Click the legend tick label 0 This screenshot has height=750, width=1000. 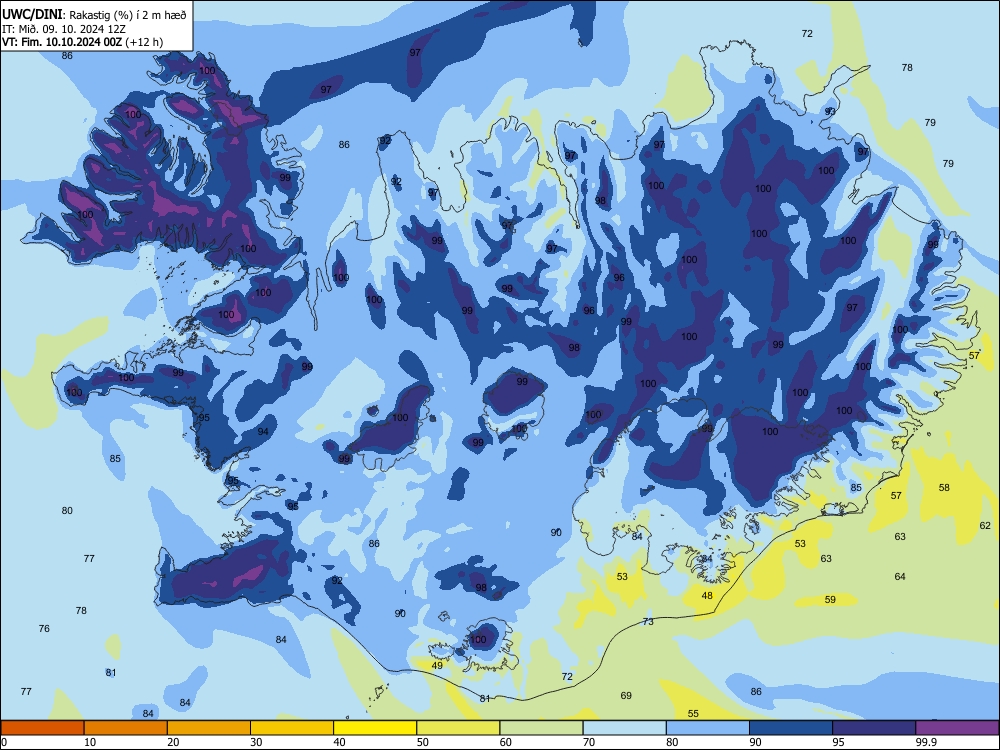click(x=4, y=742)
